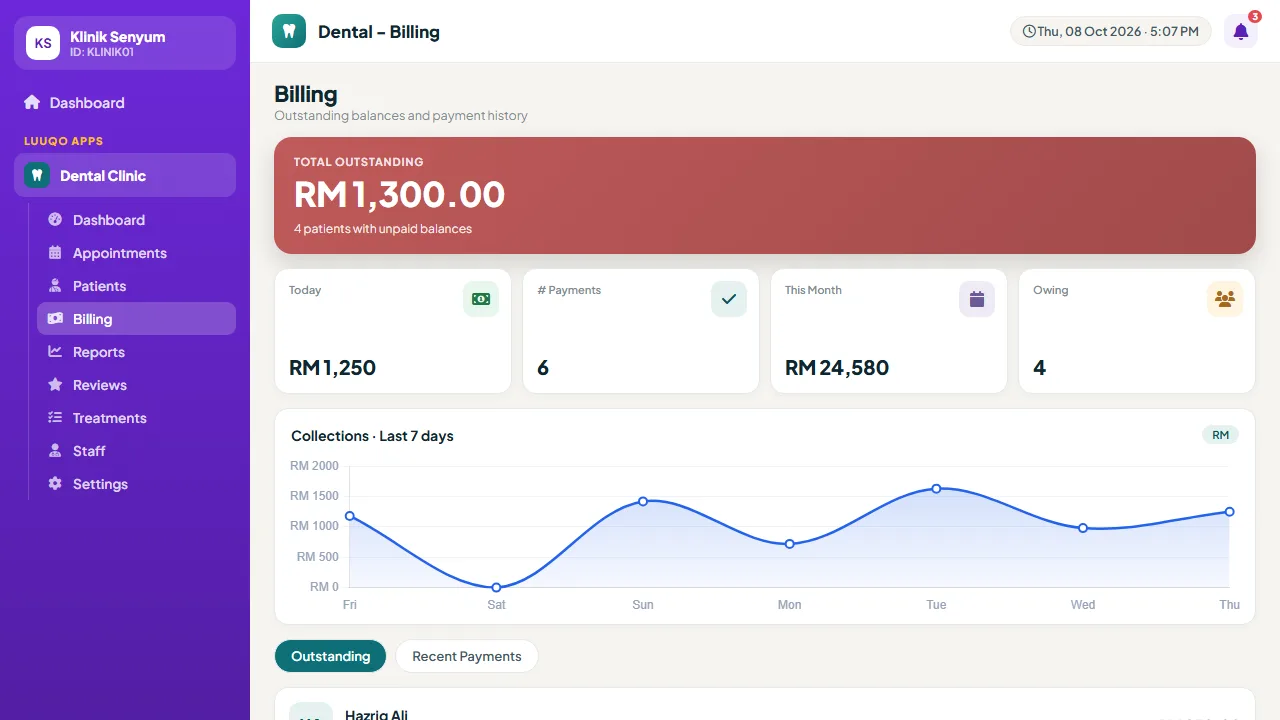Click the home icon beside Dashboard
1280x720 pixels.
tap(32, 103)
